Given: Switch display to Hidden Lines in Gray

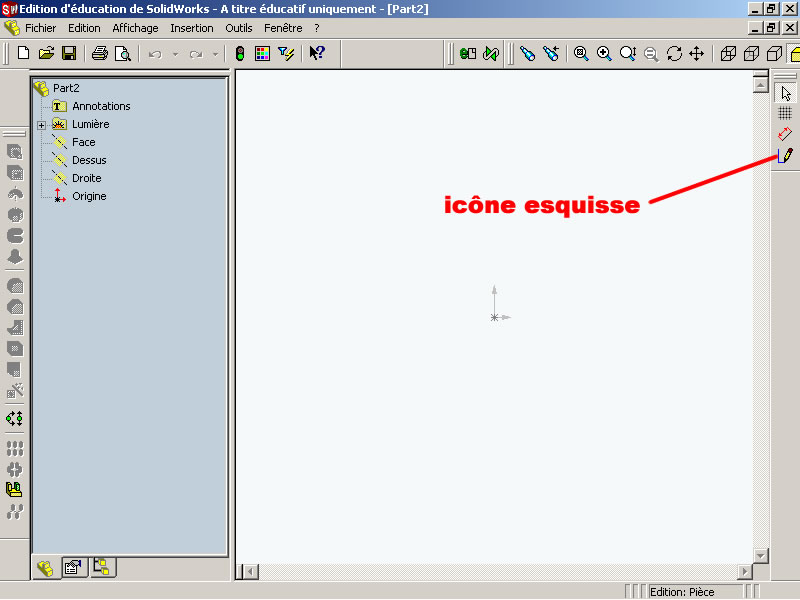Looking at the screenshot, I should click(x=752, y=54).
